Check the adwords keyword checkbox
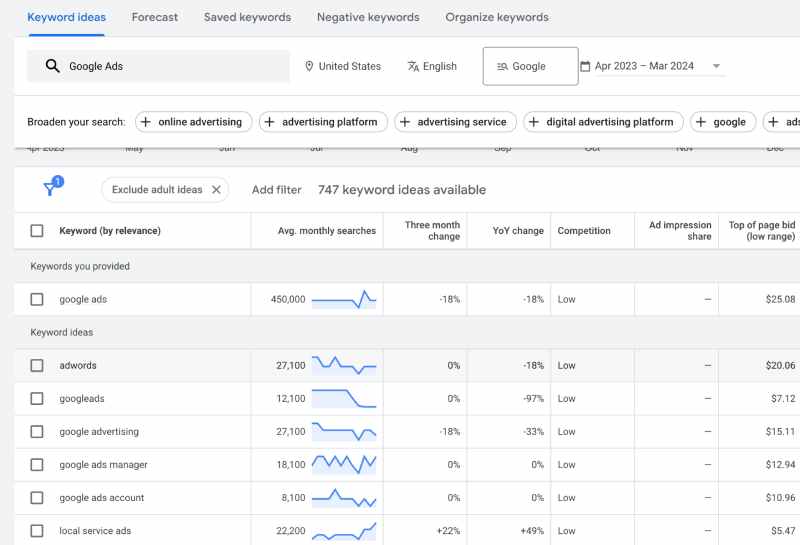This screenshot has height=545, width=800. pos(37,365)
